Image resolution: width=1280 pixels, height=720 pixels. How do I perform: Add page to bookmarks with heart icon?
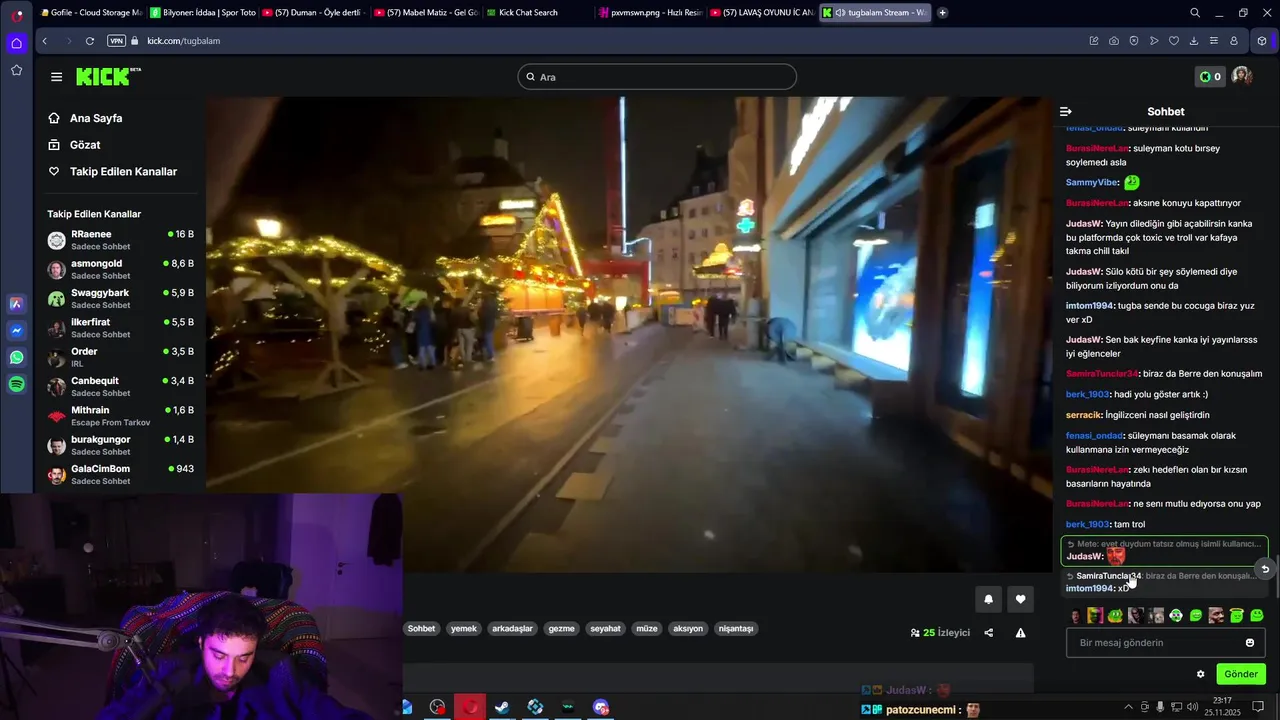1174,41
